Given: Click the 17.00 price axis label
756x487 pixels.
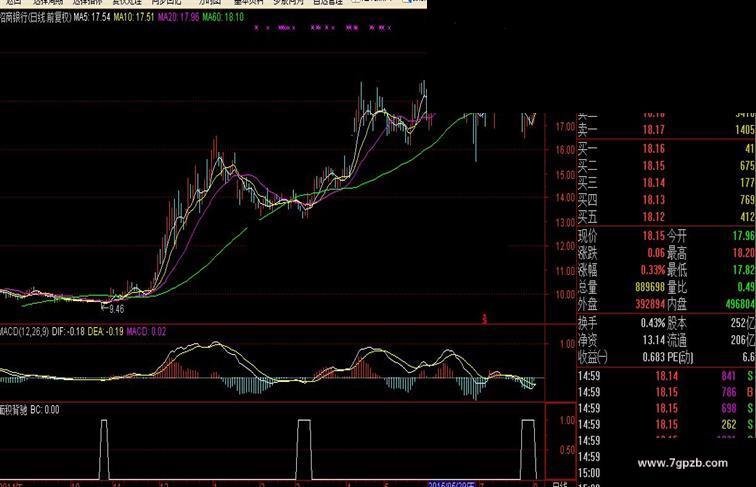Looking at the screenshot, I should click(x=565, y=127).
